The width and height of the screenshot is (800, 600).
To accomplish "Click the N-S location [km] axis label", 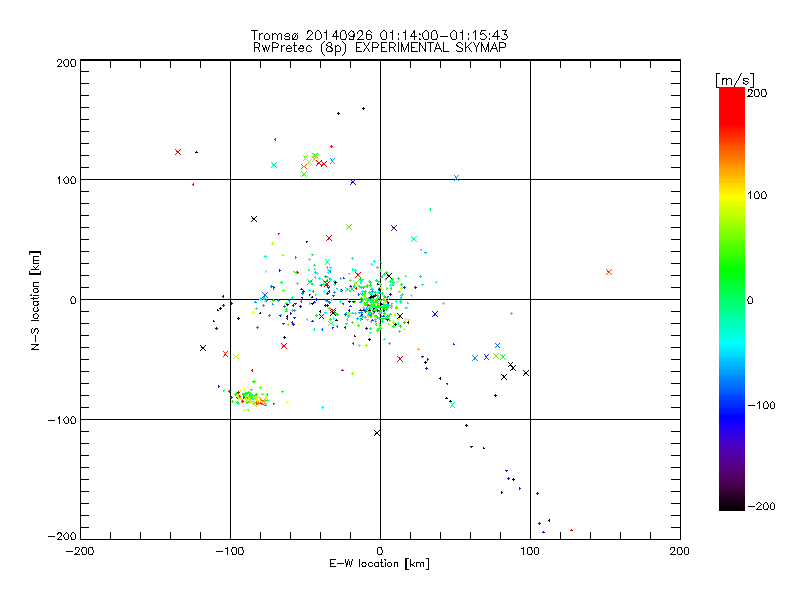I will (x=36, y=299).
